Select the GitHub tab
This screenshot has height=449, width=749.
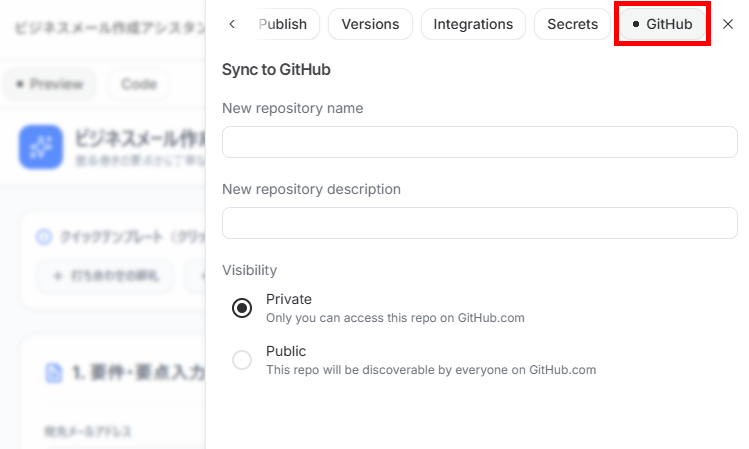pyautogui.click(x=662, y=24)
